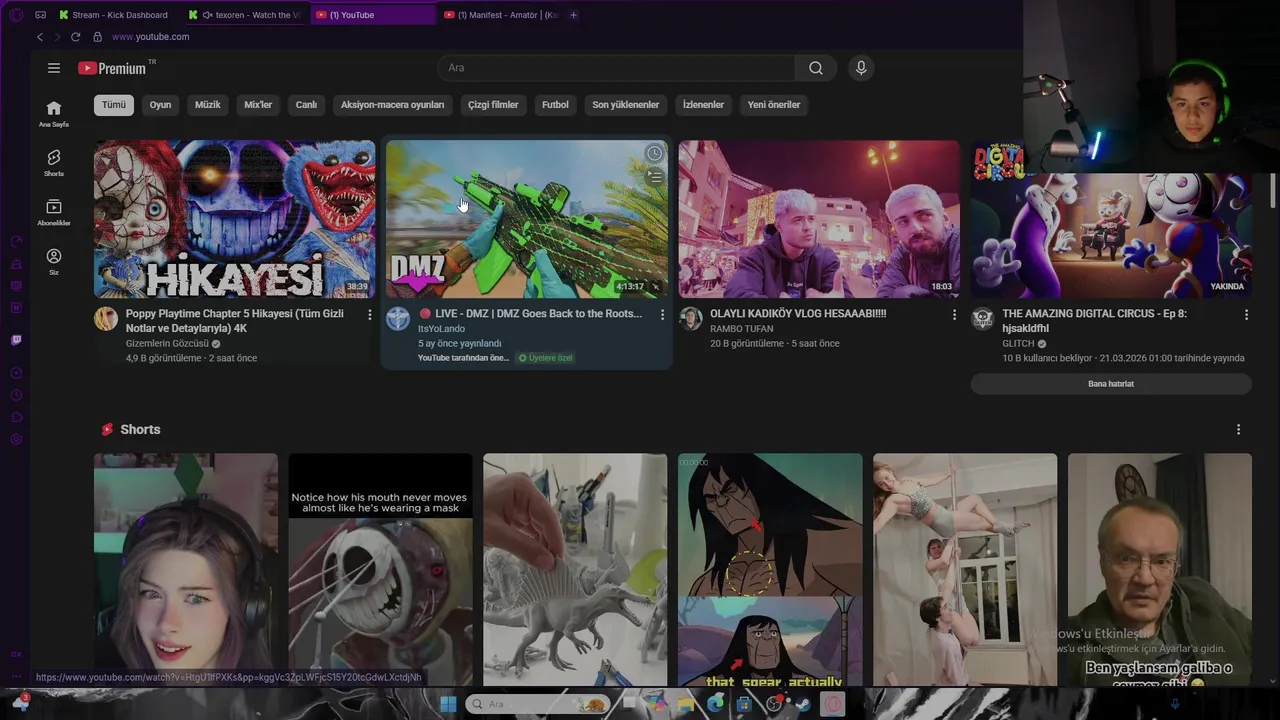
Task: Start voice search with the microphone
Action: click(x=861, y=68)
